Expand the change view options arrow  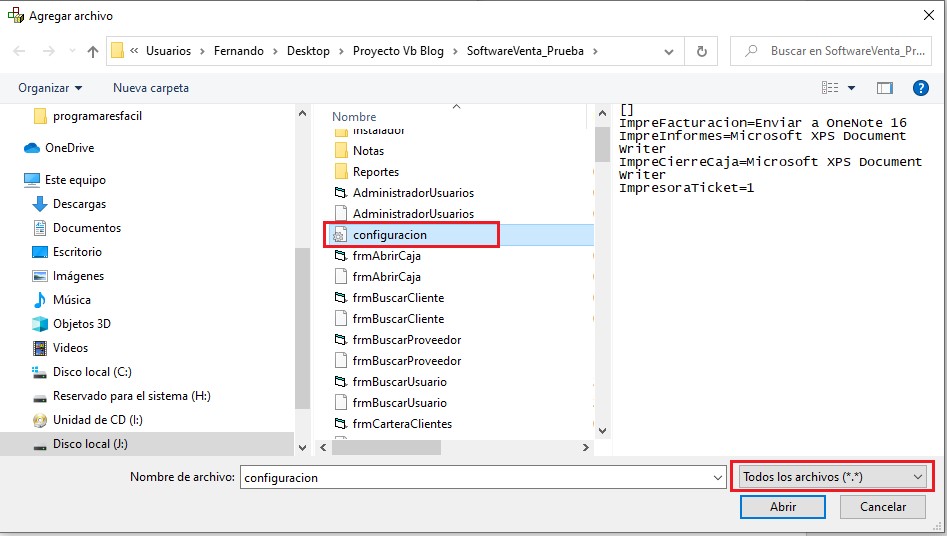point(852,88)
